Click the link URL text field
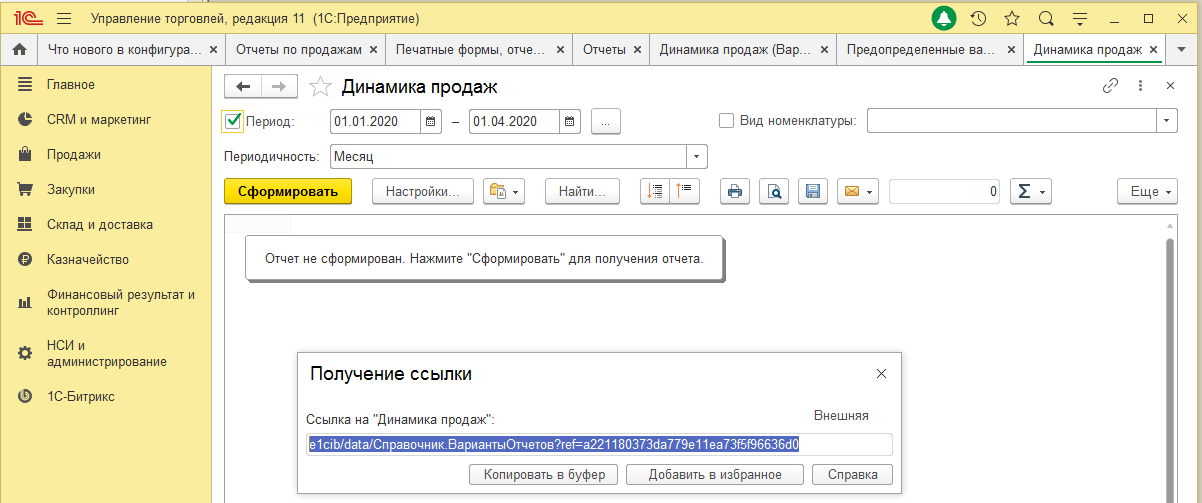This screenshot has height=503, width=1202. 598,445
